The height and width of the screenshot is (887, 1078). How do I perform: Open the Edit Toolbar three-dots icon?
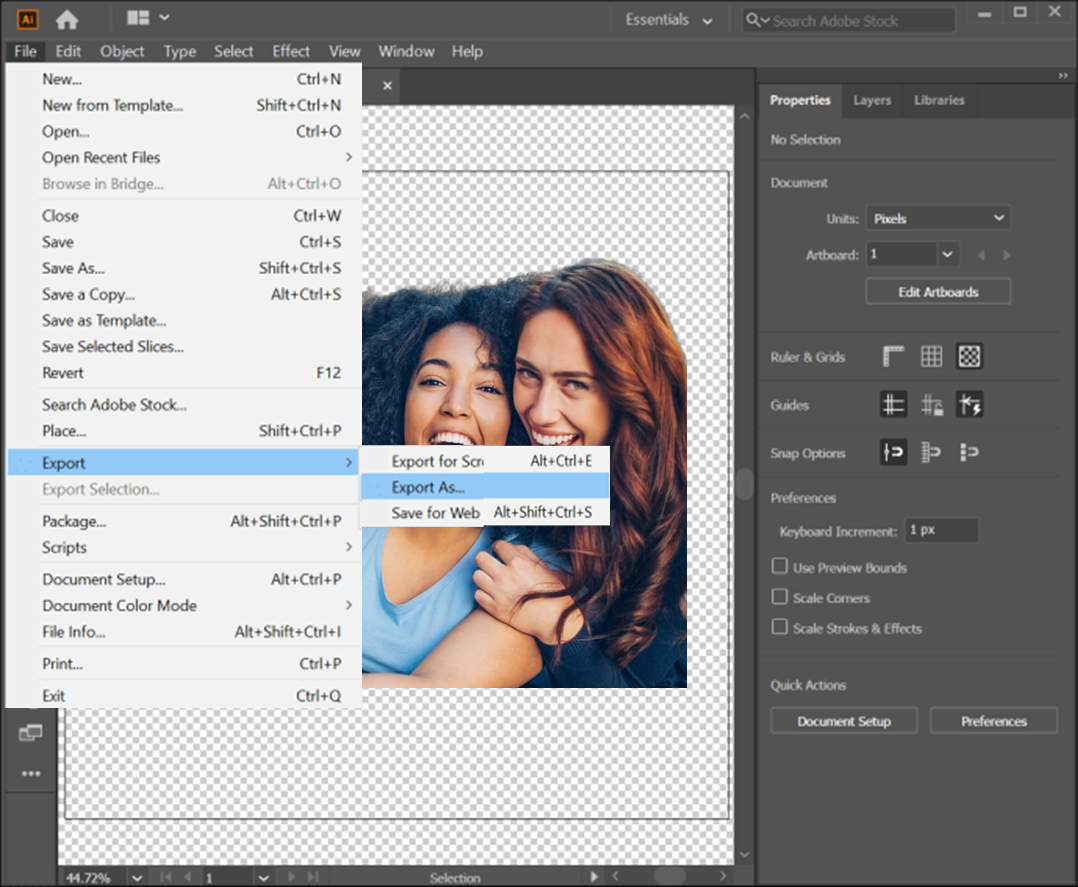[31, 773]
